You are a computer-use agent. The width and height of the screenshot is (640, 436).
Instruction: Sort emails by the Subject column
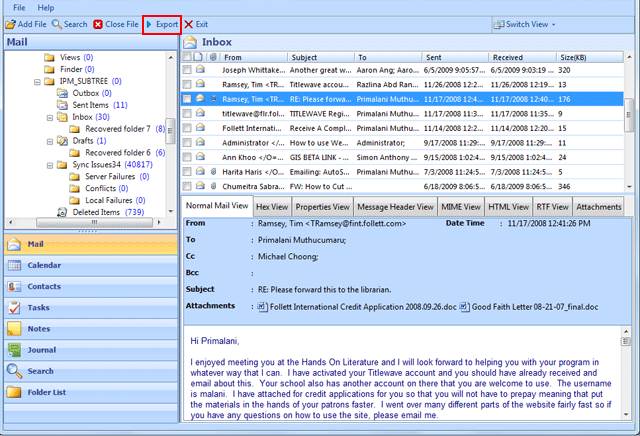pos(321,58)
